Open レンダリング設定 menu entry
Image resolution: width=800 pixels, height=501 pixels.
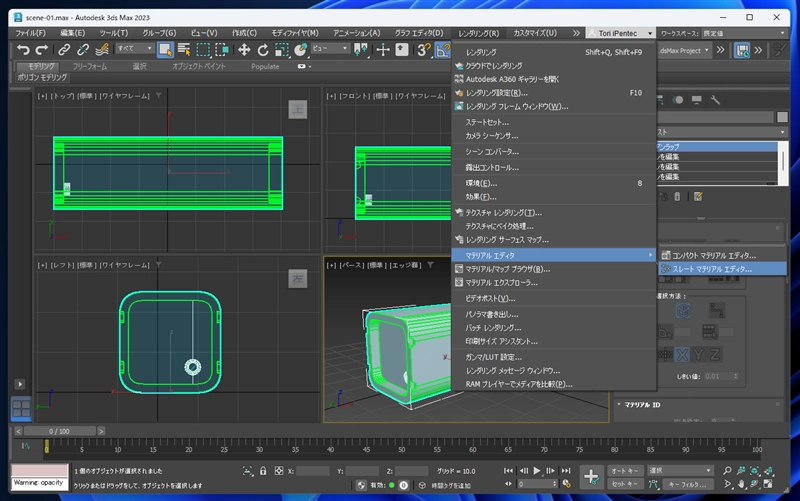click(x=496, y=93)
